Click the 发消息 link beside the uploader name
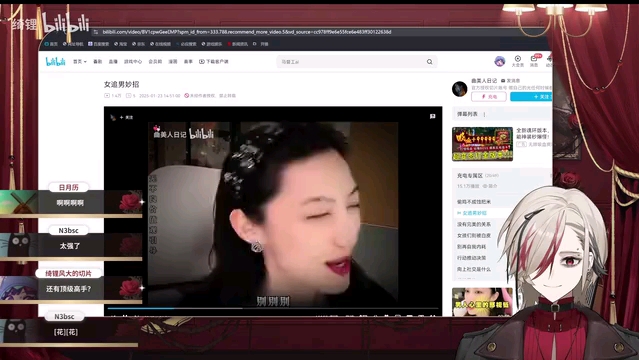This screenshot has height=360, width=639. tap(510, 81)
